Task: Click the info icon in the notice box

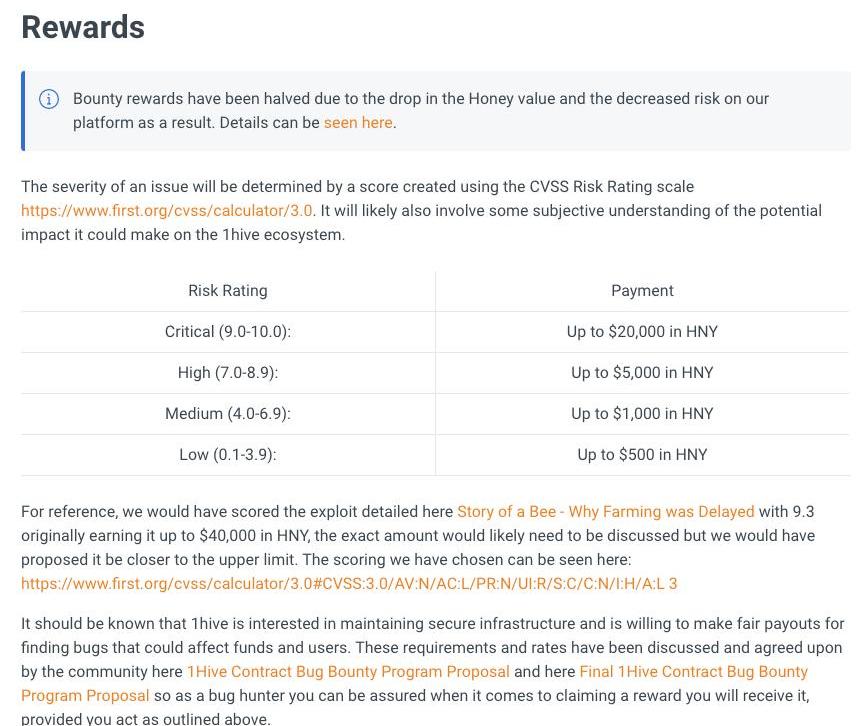Action: coord(49,99)
